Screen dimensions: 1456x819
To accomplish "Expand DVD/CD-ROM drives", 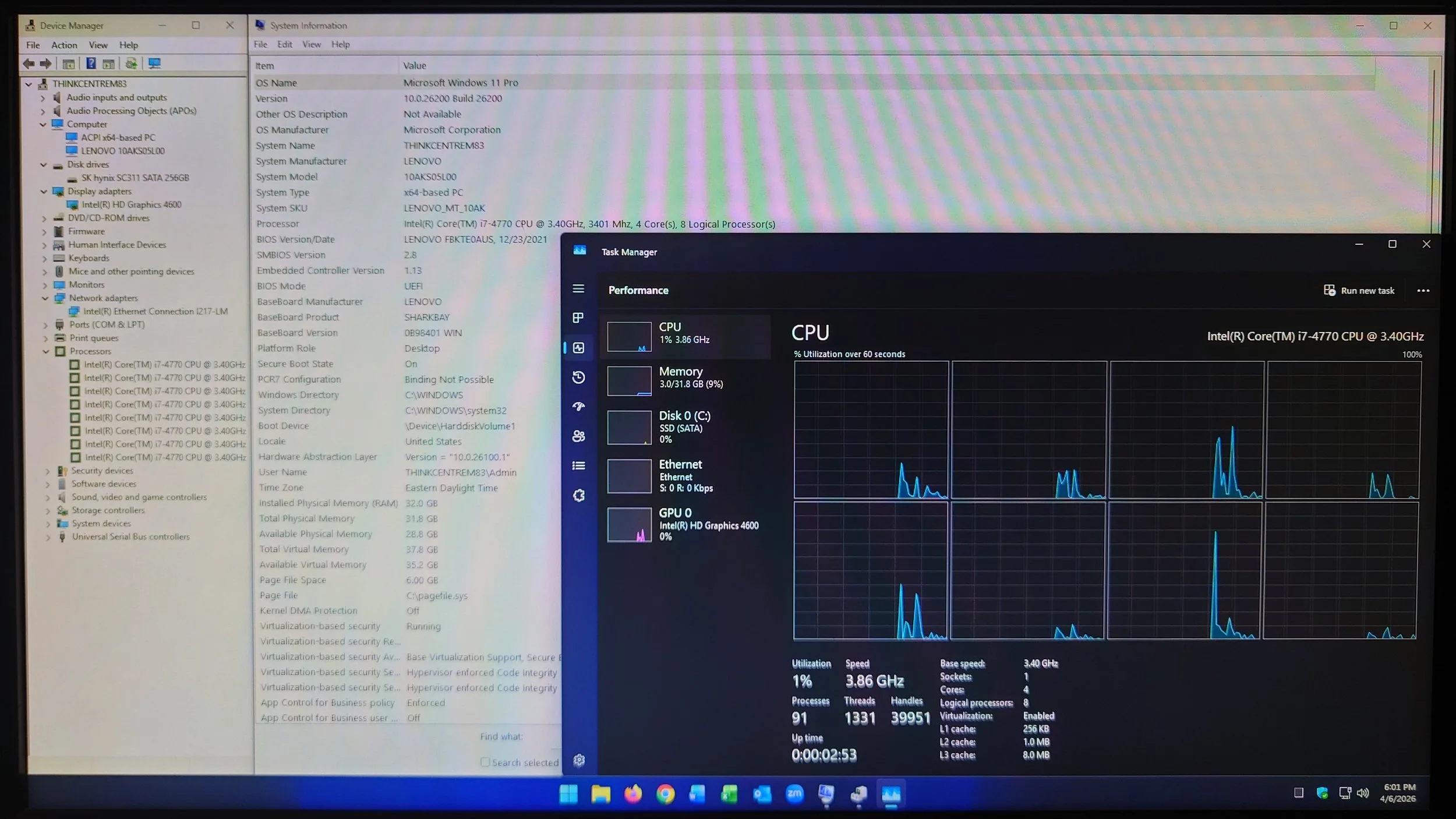I will click(x=44, y=218).
